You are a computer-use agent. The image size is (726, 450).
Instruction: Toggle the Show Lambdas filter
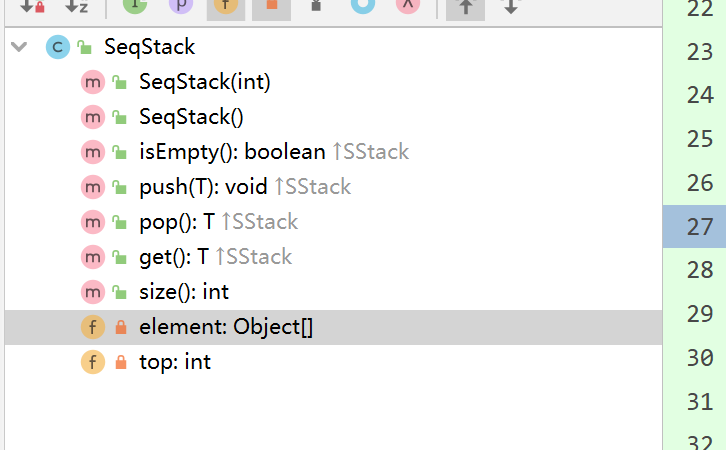(407, 6)
